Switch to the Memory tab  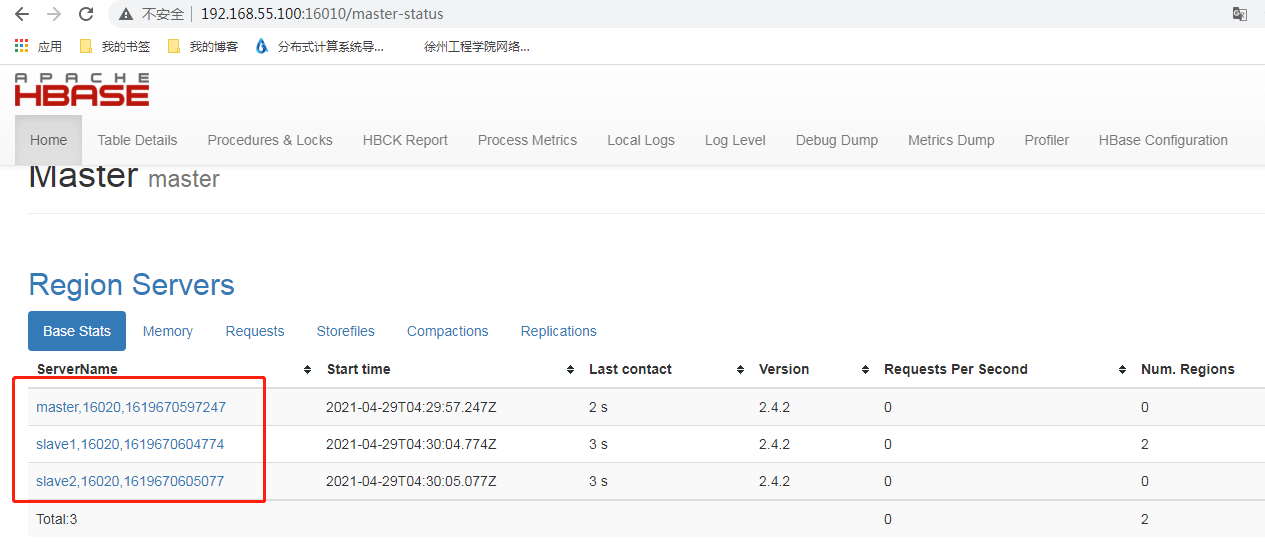[x=168, y=331]
